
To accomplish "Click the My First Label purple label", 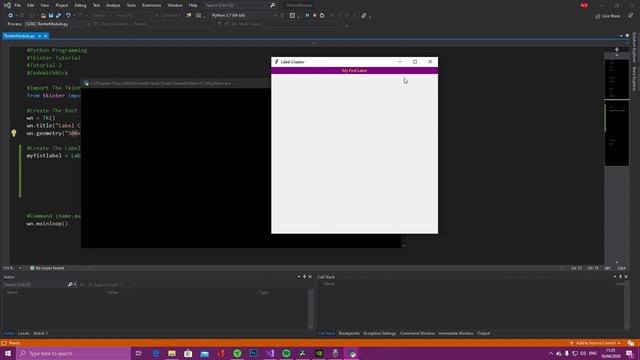I will (x=354, y=71).
